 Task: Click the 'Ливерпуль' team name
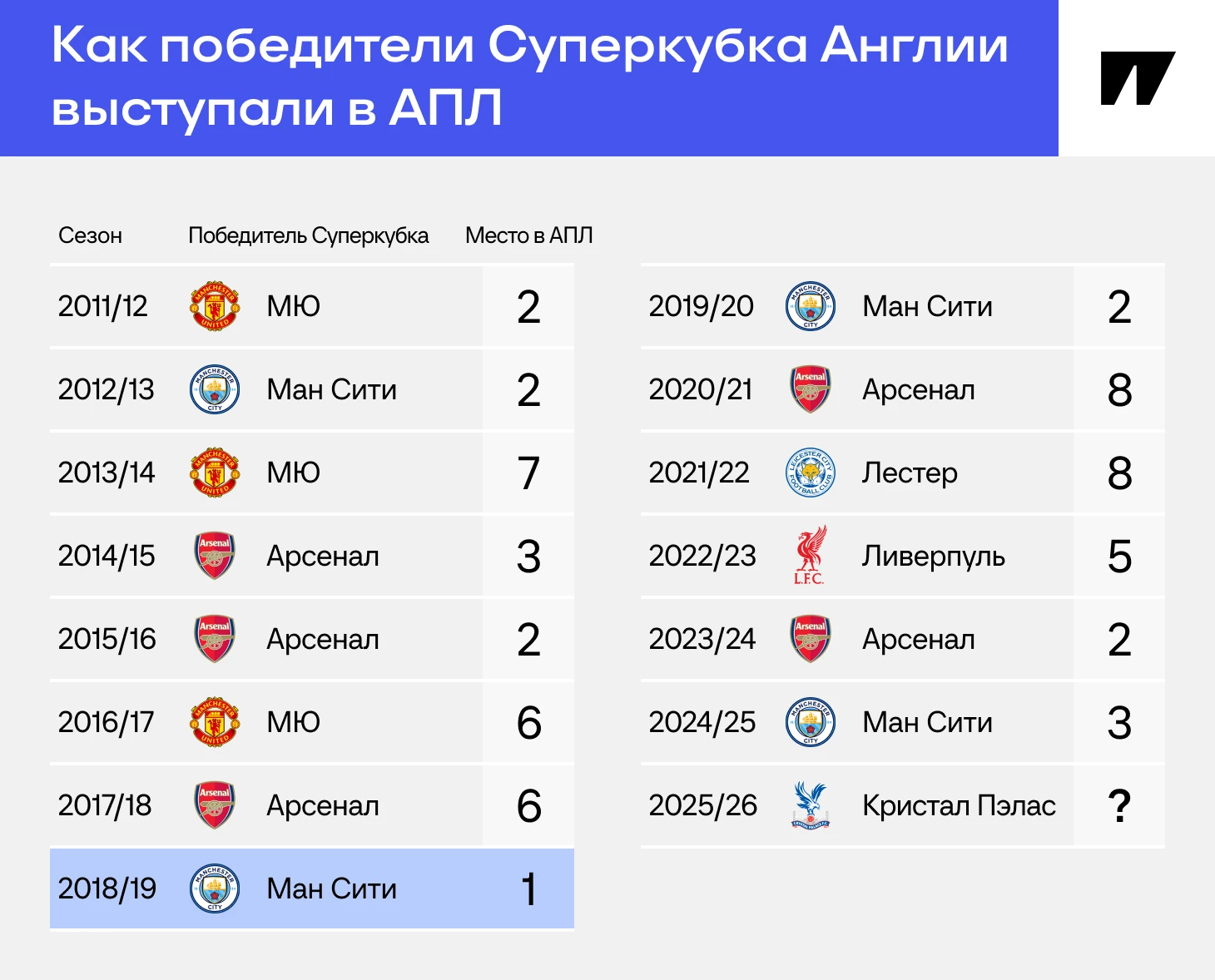[934, 556]
